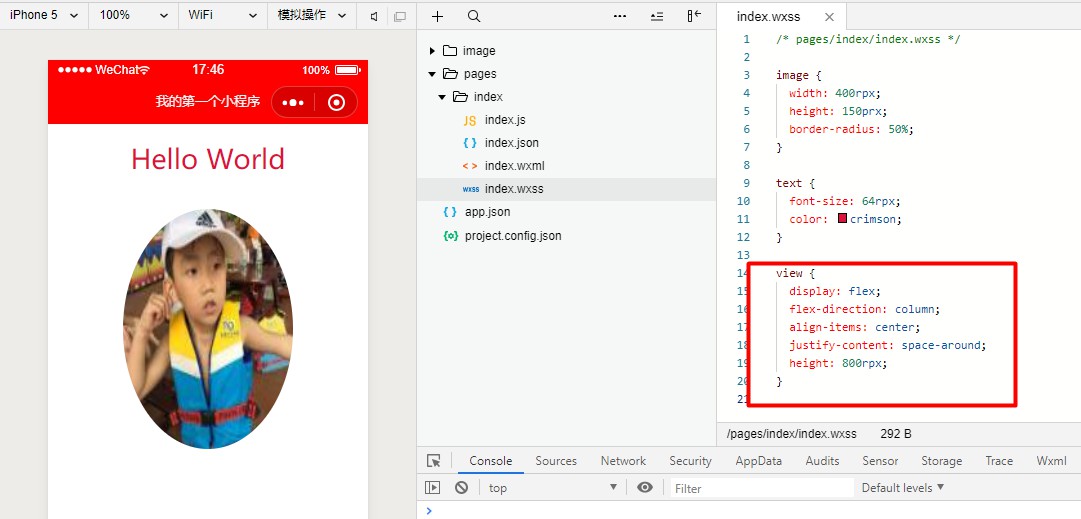Image resolution: width=1081 pixels, height=519 pixels.
Task: Click the add new file plus icon
Action: [437, 16]
